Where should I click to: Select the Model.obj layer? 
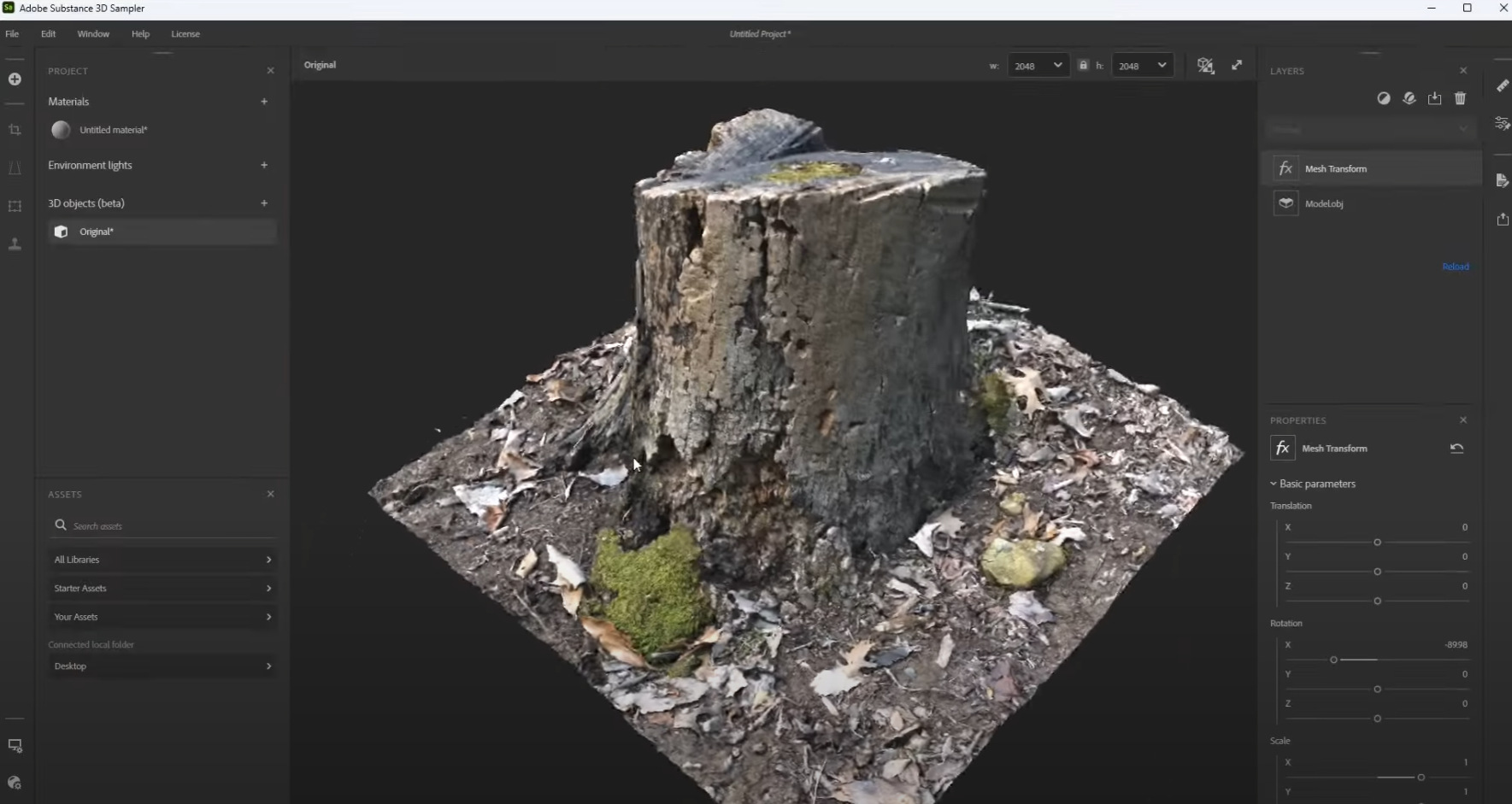tap(1372, 203)
